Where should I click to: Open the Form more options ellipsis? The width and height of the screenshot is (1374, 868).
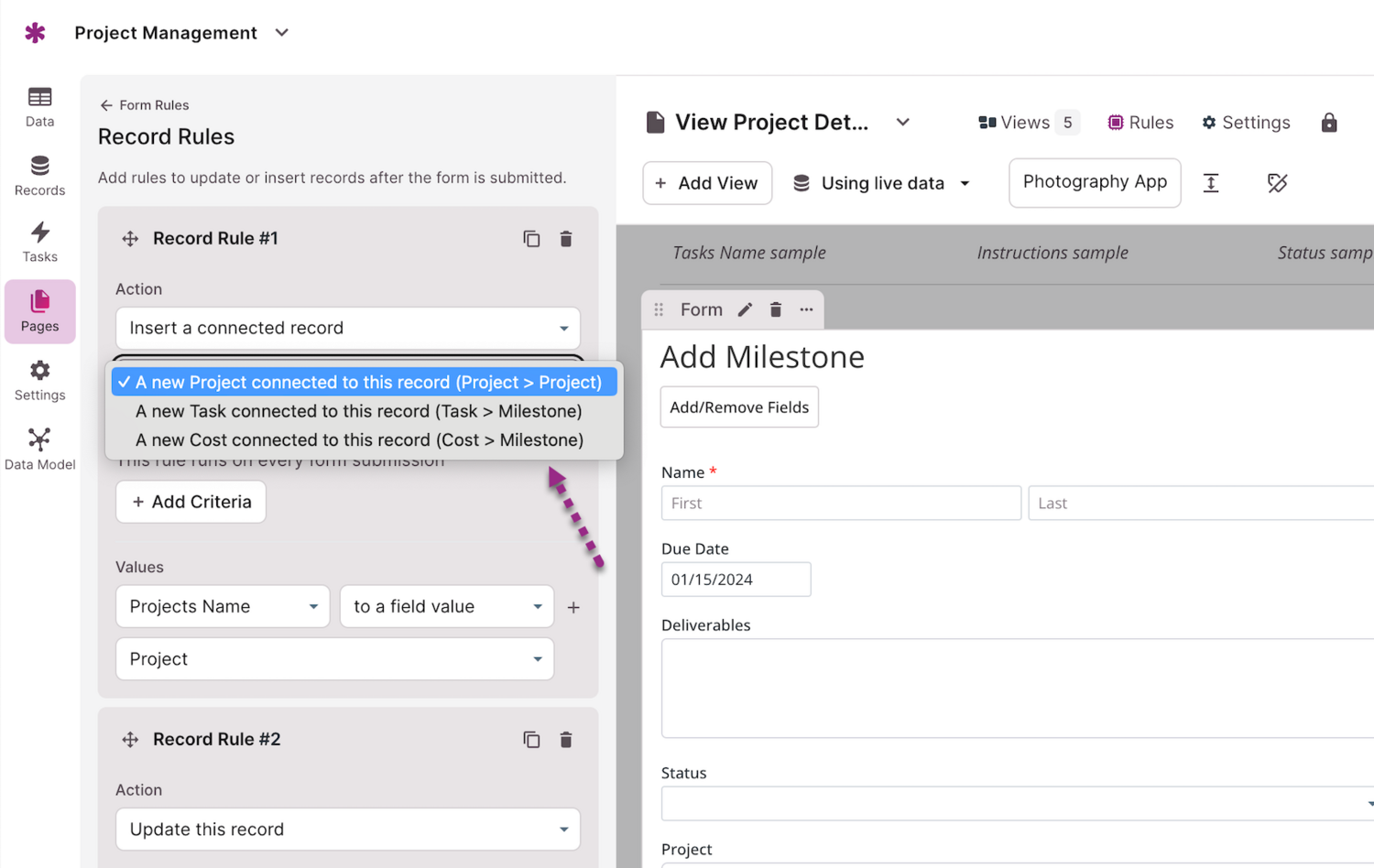coord(806,309)
